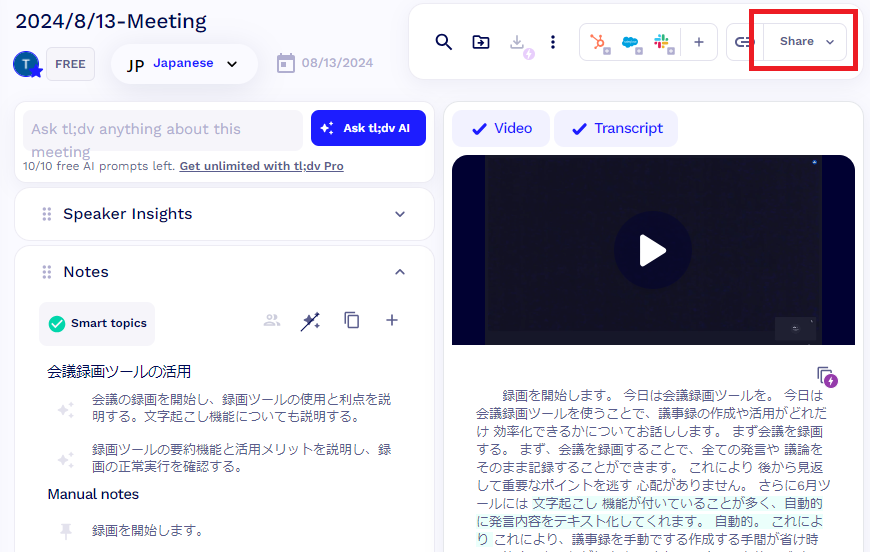Expand the Speaker Insights section
This screenshot has height=552, width=870.
(x=400, y=214)
